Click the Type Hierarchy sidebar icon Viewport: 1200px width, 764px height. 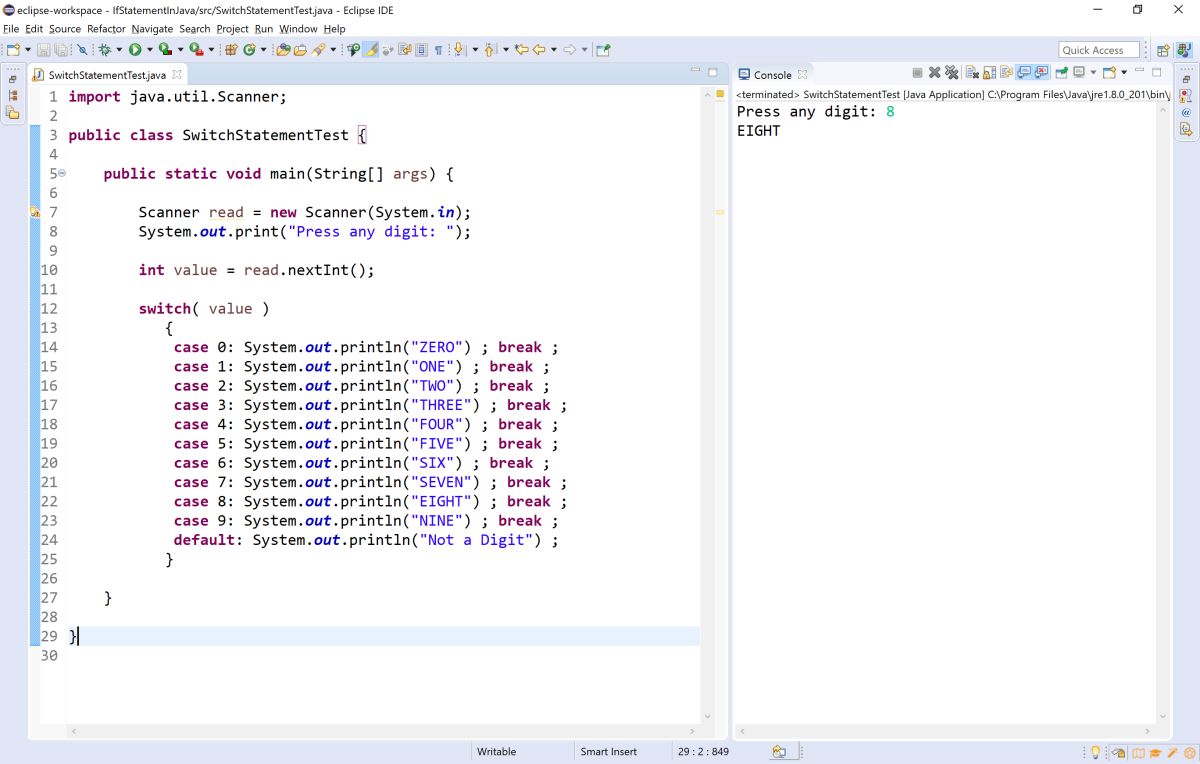pos(13,96)
